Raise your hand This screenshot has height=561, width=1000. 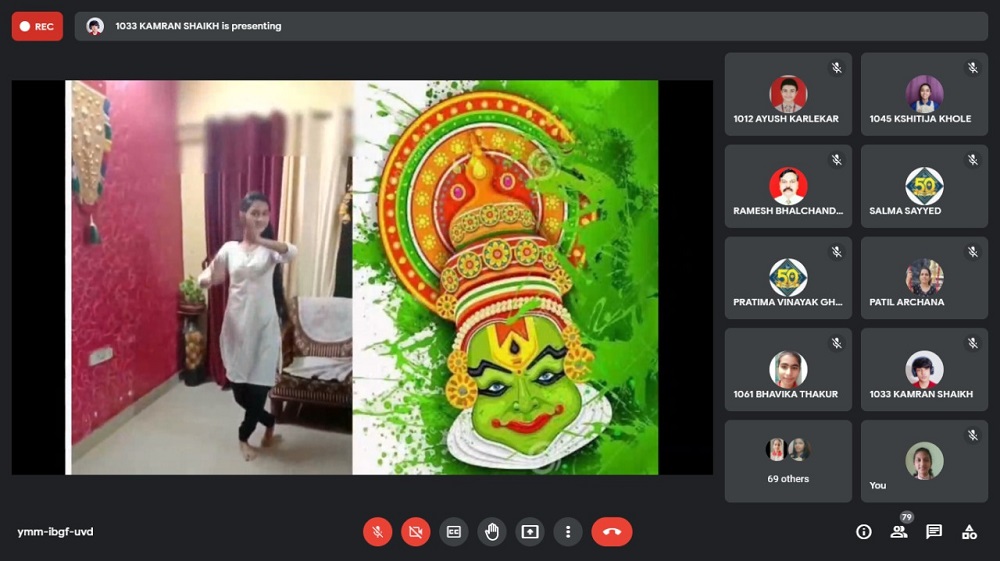(x=492, y=532)
